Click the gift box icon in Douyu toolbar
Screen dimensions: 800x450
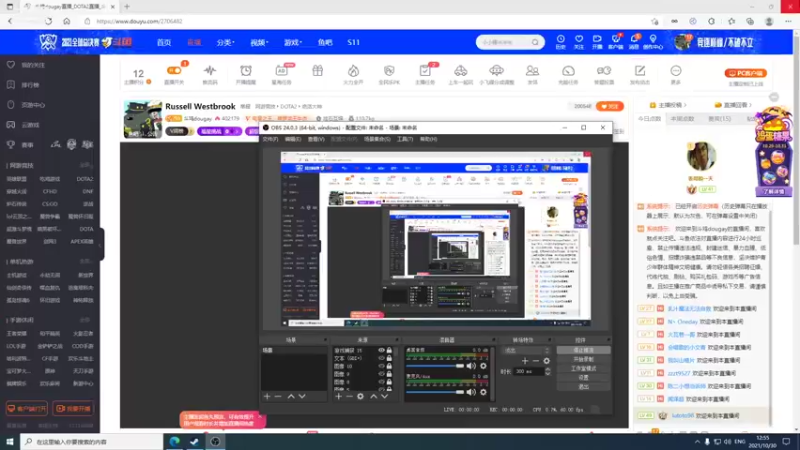[x=318, y=71]
